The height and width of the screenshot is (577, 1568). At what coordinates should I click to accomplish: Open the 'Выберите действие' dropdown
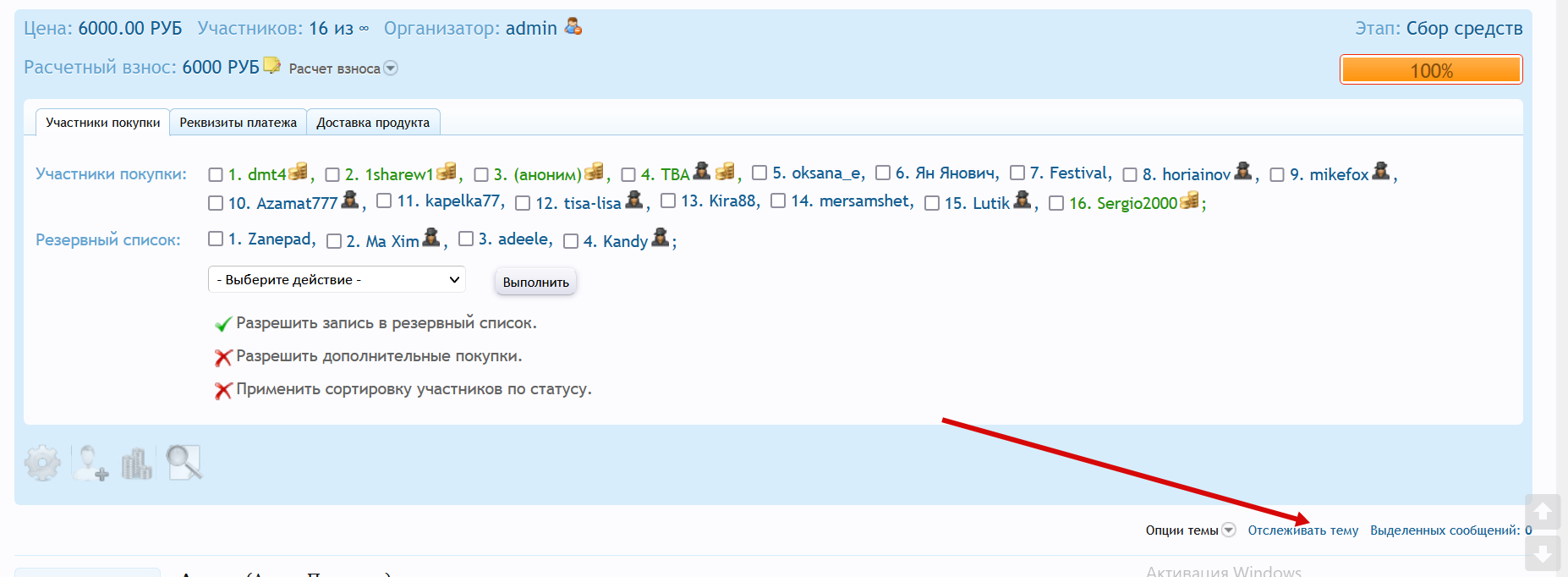pyautogui.click(x=337, y=280)
